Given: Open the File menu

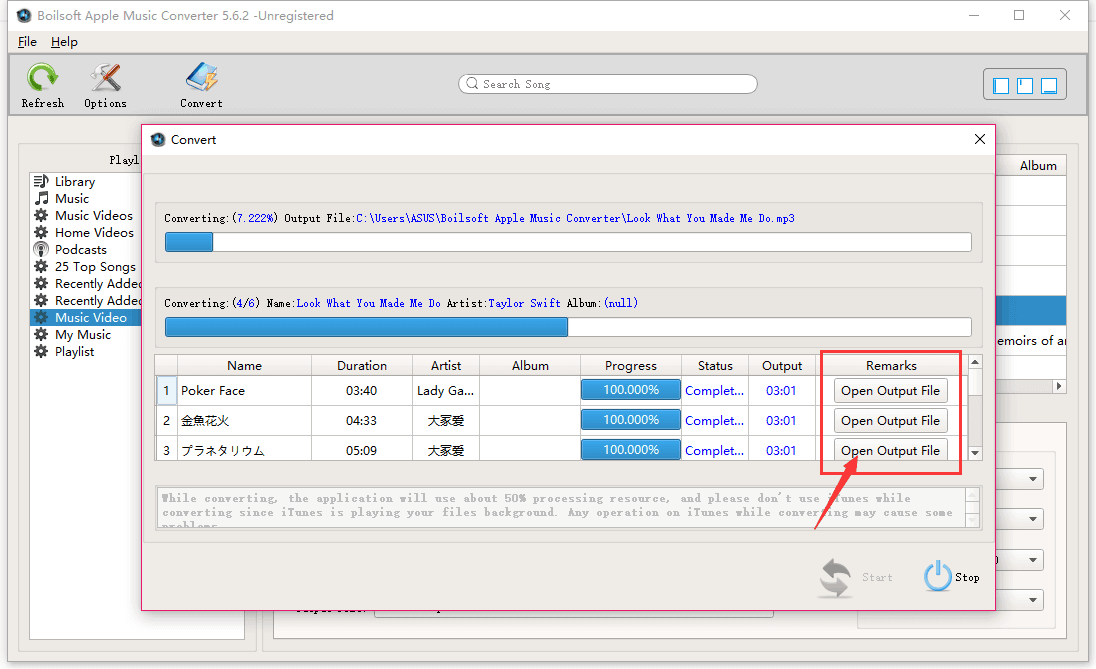Looking at the screenshot, I should tap(27, 41).
